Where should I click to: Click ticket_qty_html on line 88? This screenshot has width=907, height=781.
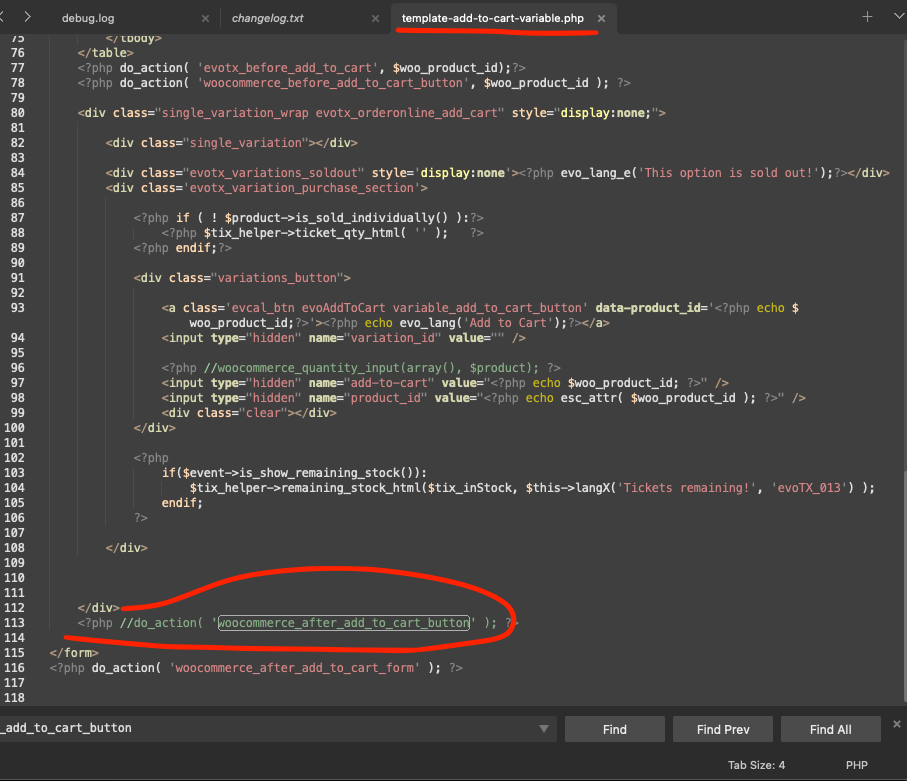347,233
